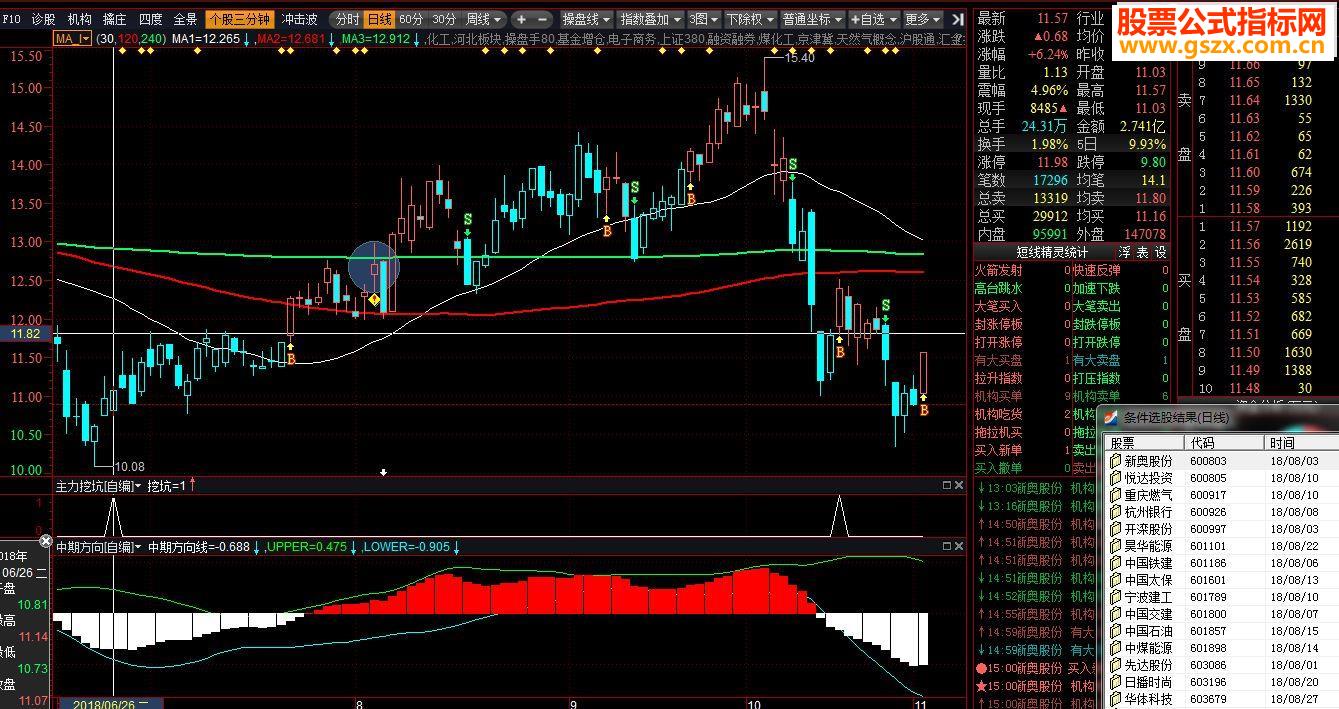Click the MA3 down arrow indicator
The width and height of the screenshot is (1339, 709).
coord(417,38)
